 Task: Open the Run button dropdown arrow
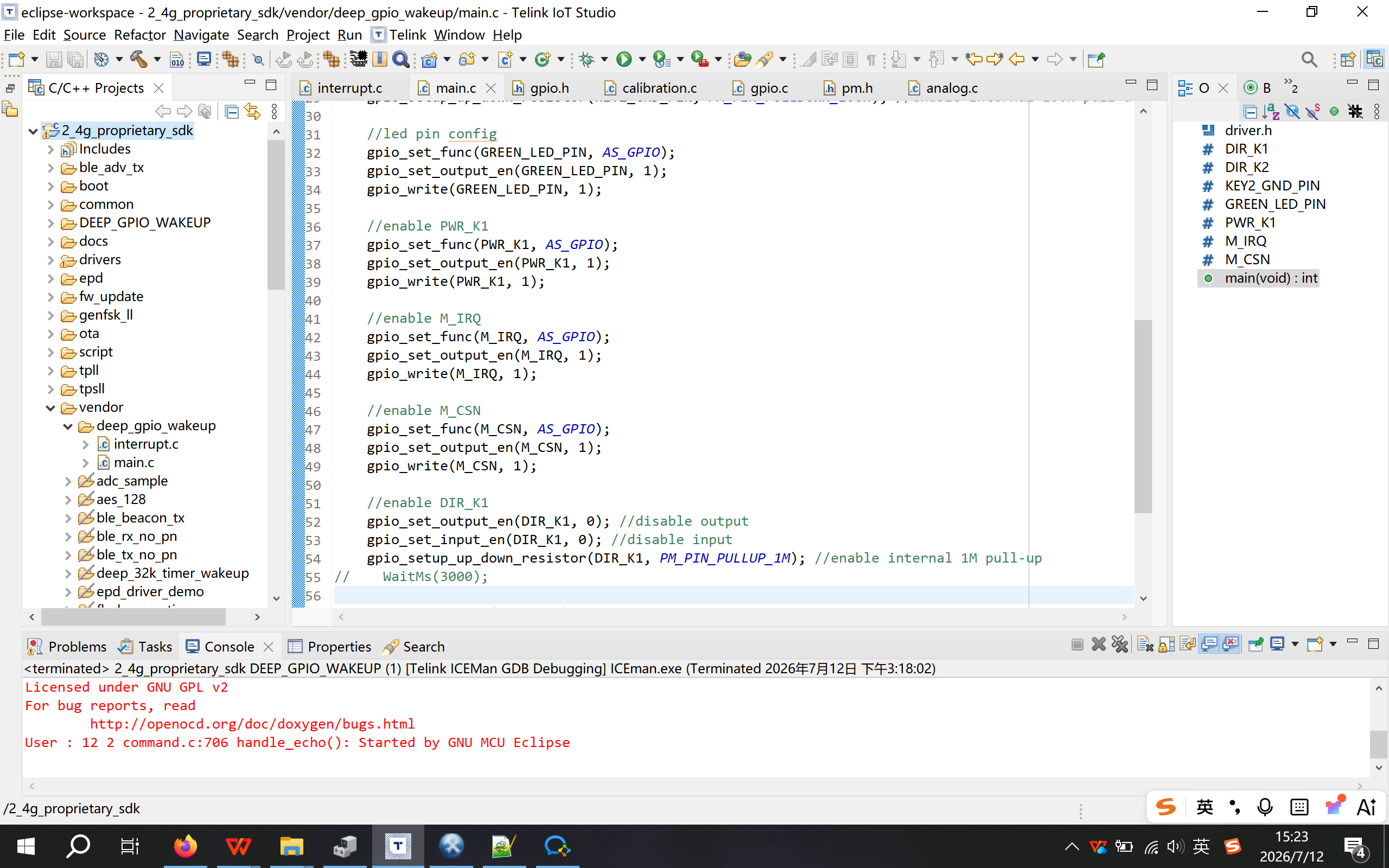(642, 59)
